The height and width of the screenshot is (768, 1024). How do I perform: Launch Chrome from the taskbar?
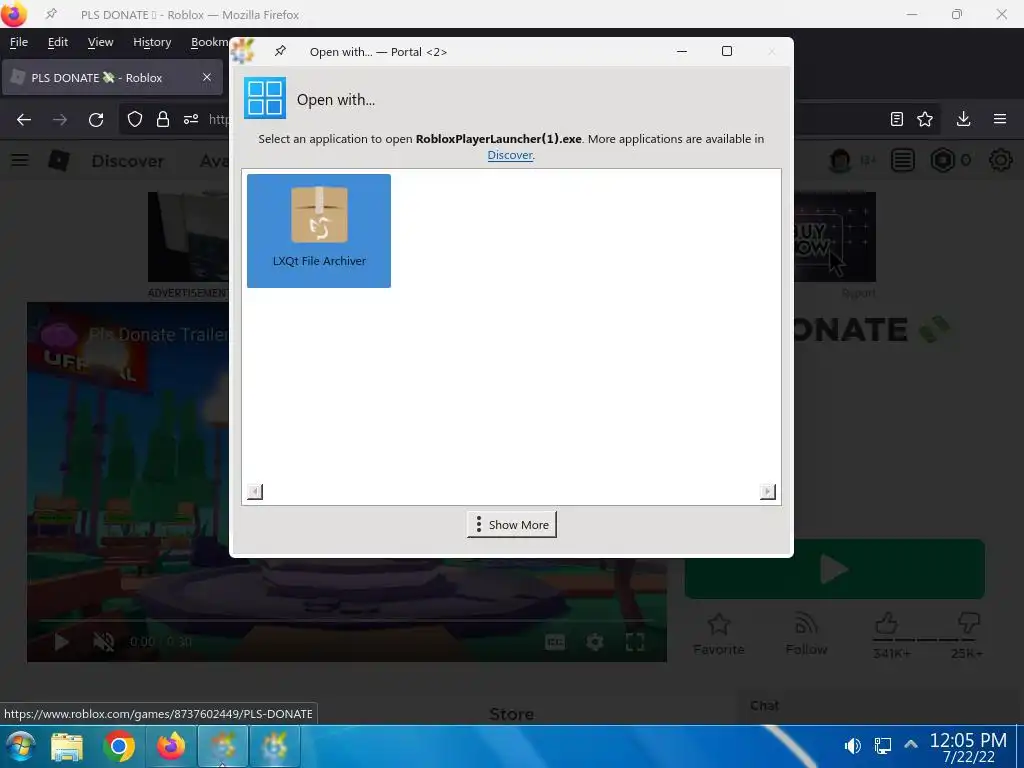[x=119, y=746]
